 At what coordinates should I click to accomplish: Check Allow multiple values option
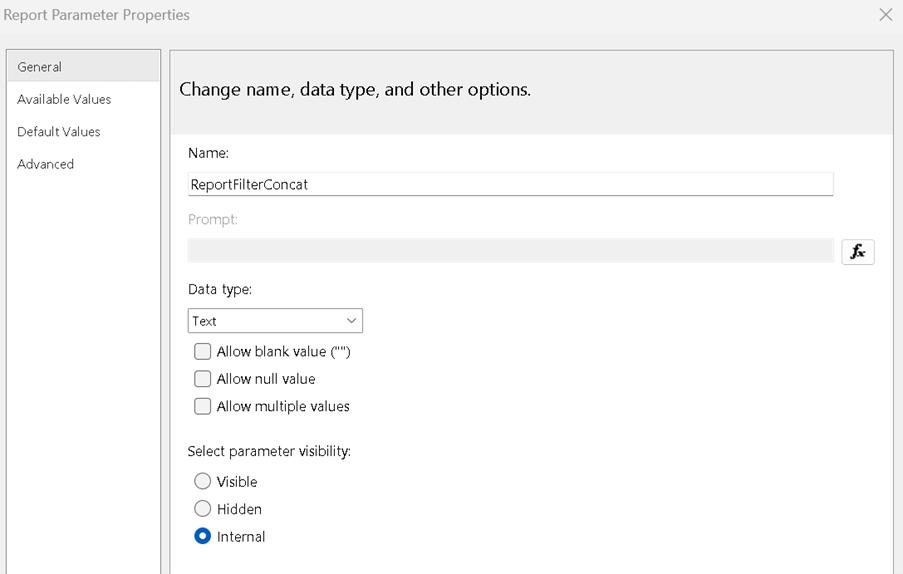(x=203, y=406)
